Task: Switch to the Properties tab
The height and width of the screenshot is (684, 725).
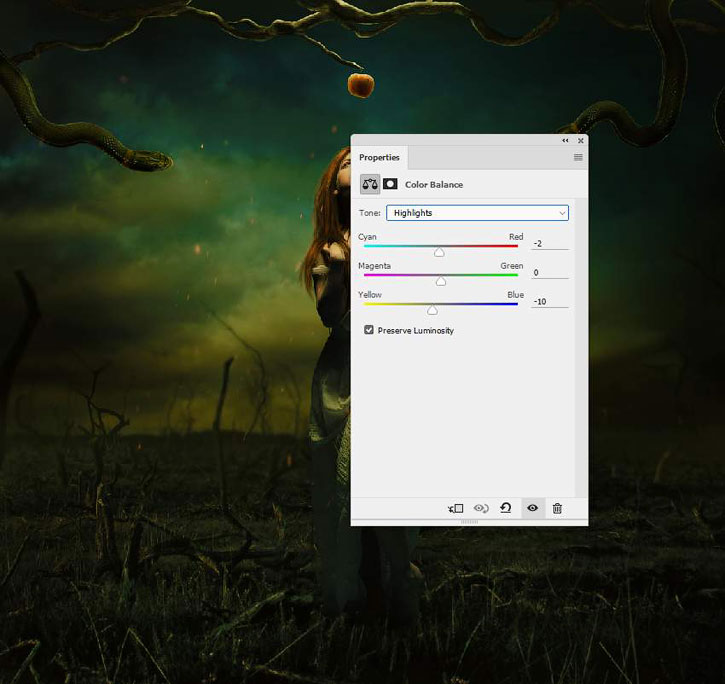Action: point(379,157)
